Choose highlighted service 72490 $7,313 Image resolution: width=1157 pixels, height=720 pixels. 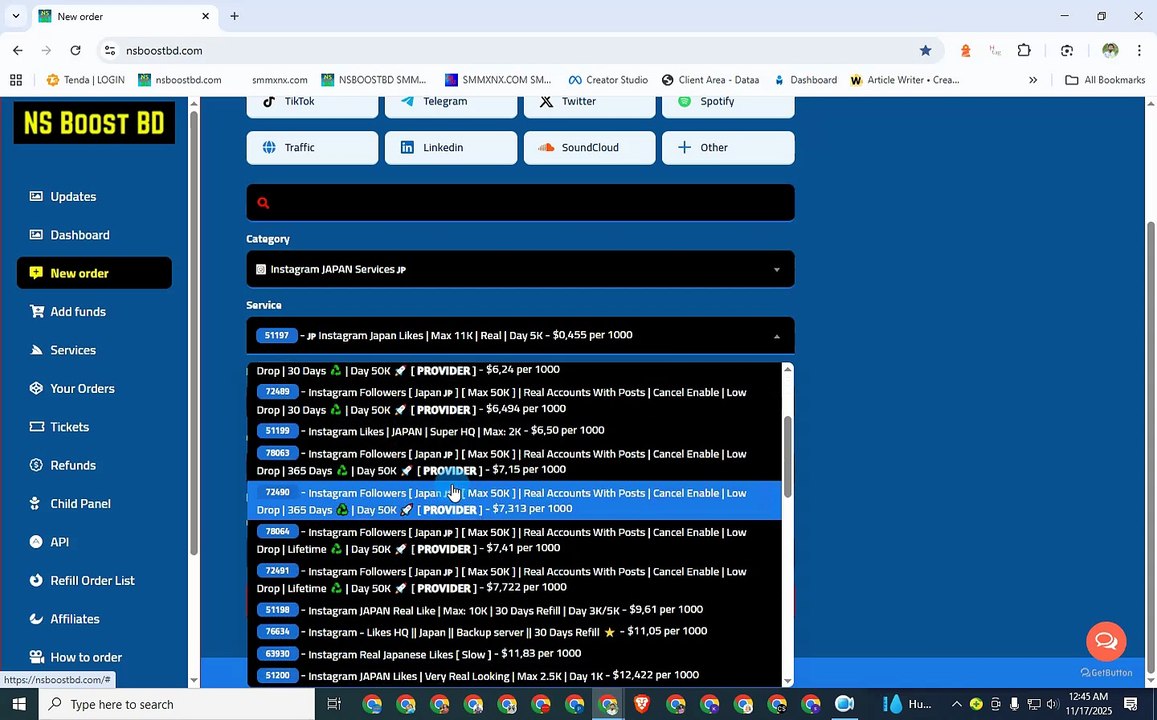tap(514, 500)
